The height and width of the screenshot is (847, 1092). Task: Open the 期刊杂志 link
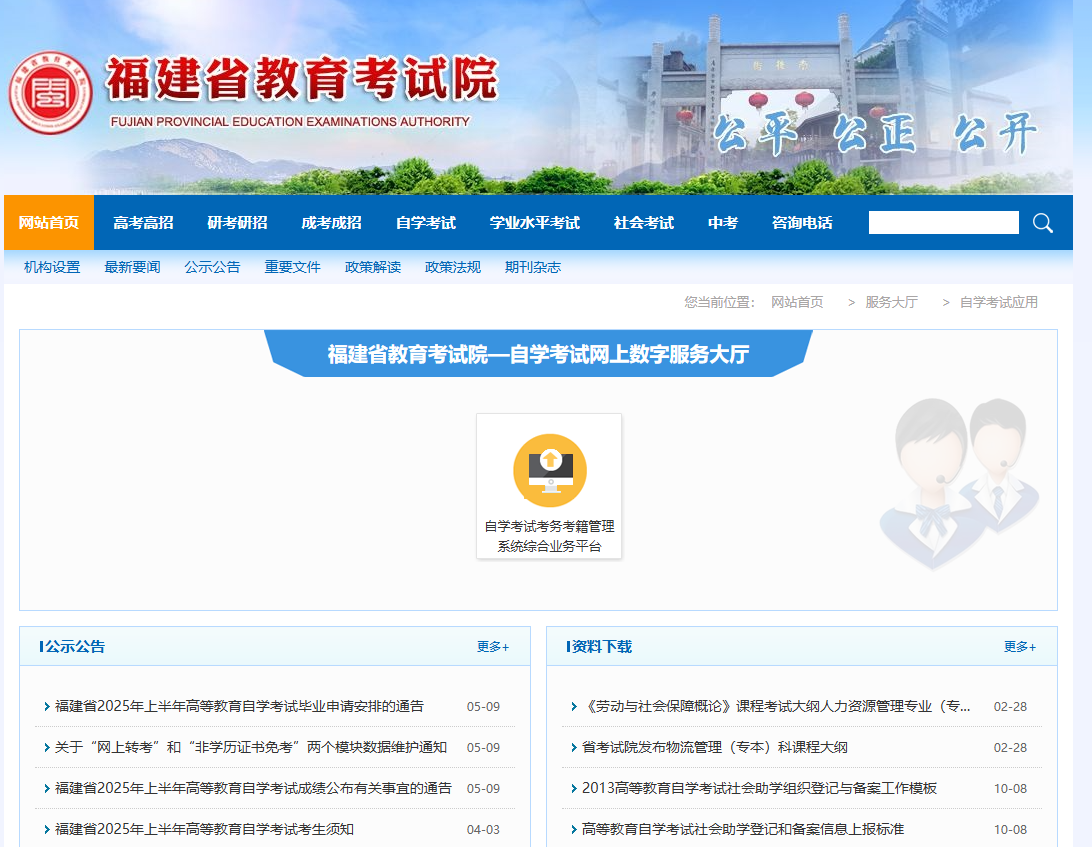pyautogui.click(x=533, y=267)
